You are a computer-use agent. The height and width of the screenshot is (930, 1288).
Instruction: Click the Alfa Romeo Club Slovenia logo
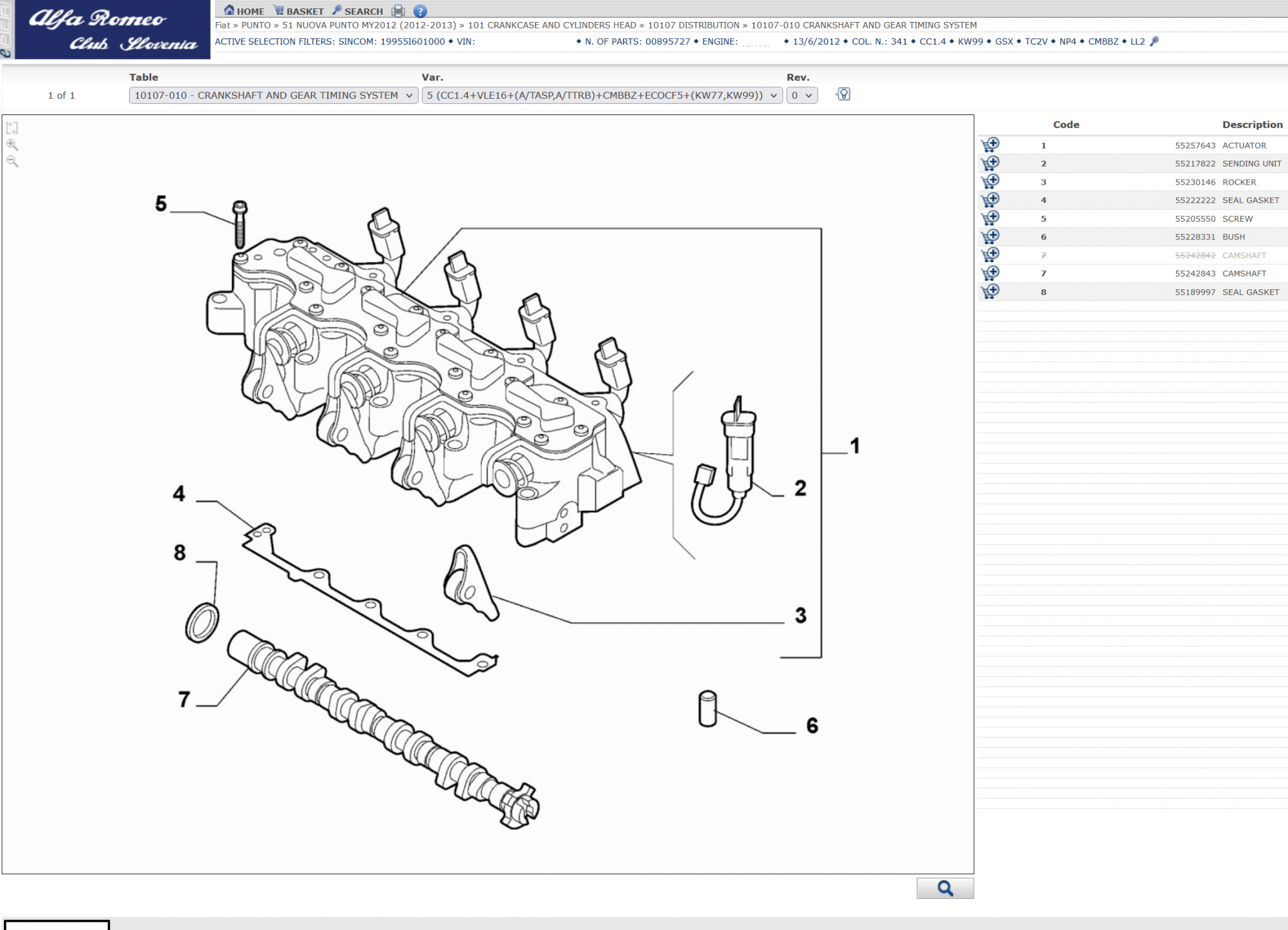(112, 30)
